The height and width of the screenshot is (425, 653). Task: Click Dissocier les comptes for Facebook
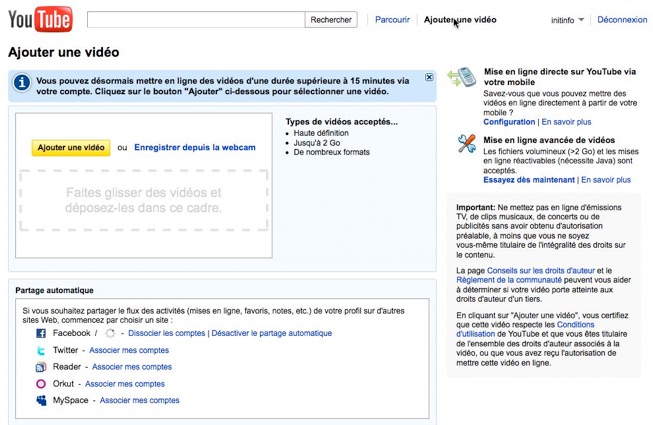point(167,333)
